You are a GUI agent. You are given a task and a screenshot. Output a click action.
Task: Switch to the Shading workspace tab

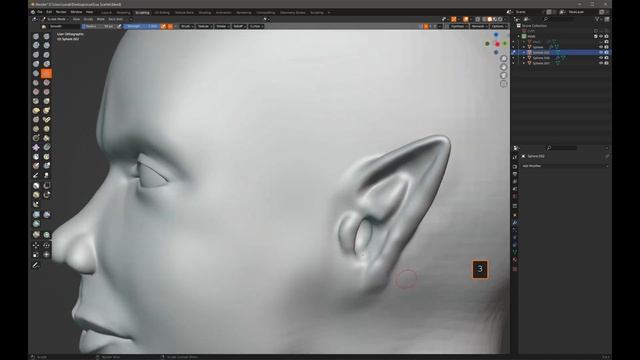pos(204,13)
